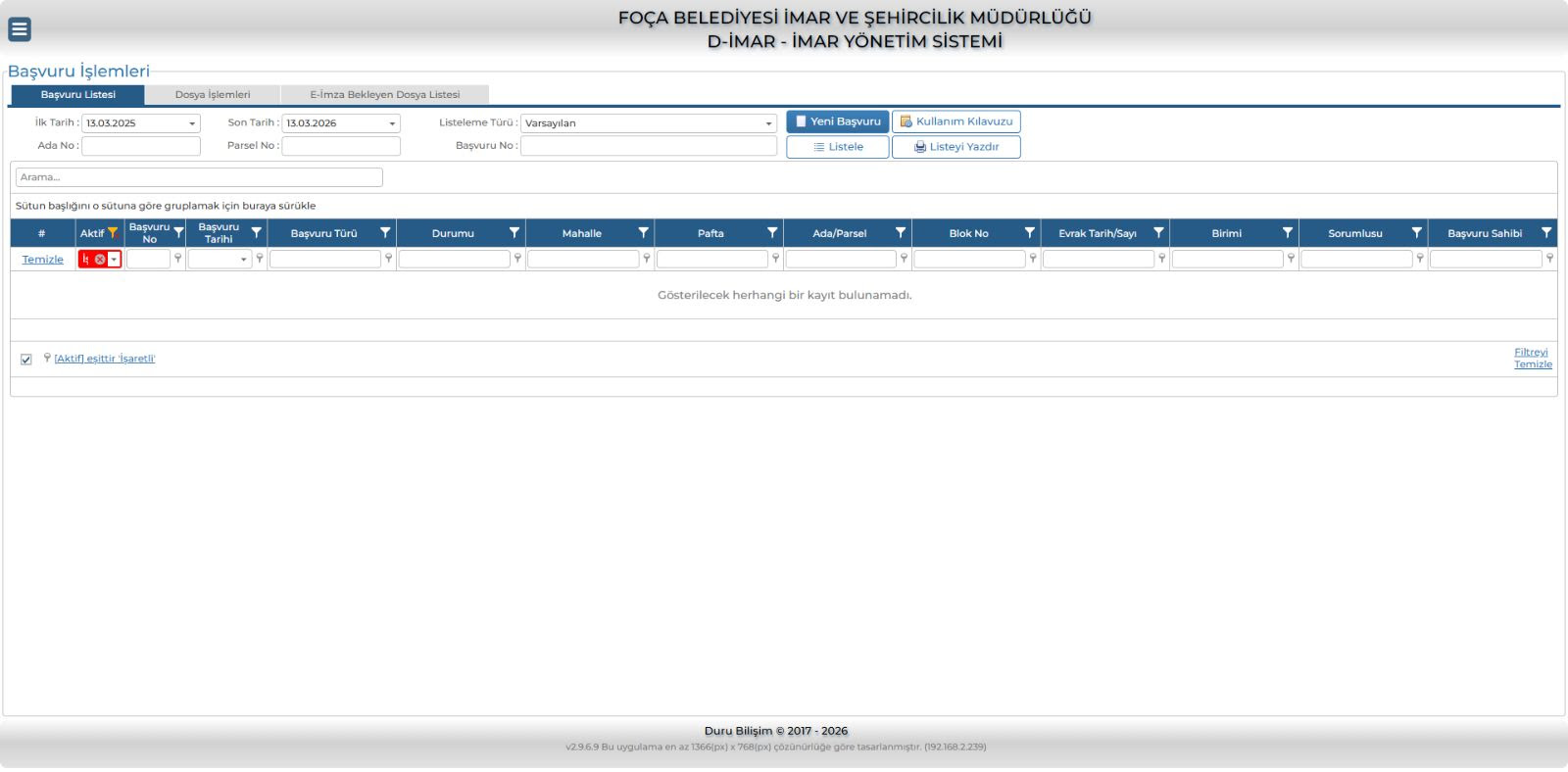
Task: Uncheck the active filter checkbox in grid footer
Action: coord(26,360)
